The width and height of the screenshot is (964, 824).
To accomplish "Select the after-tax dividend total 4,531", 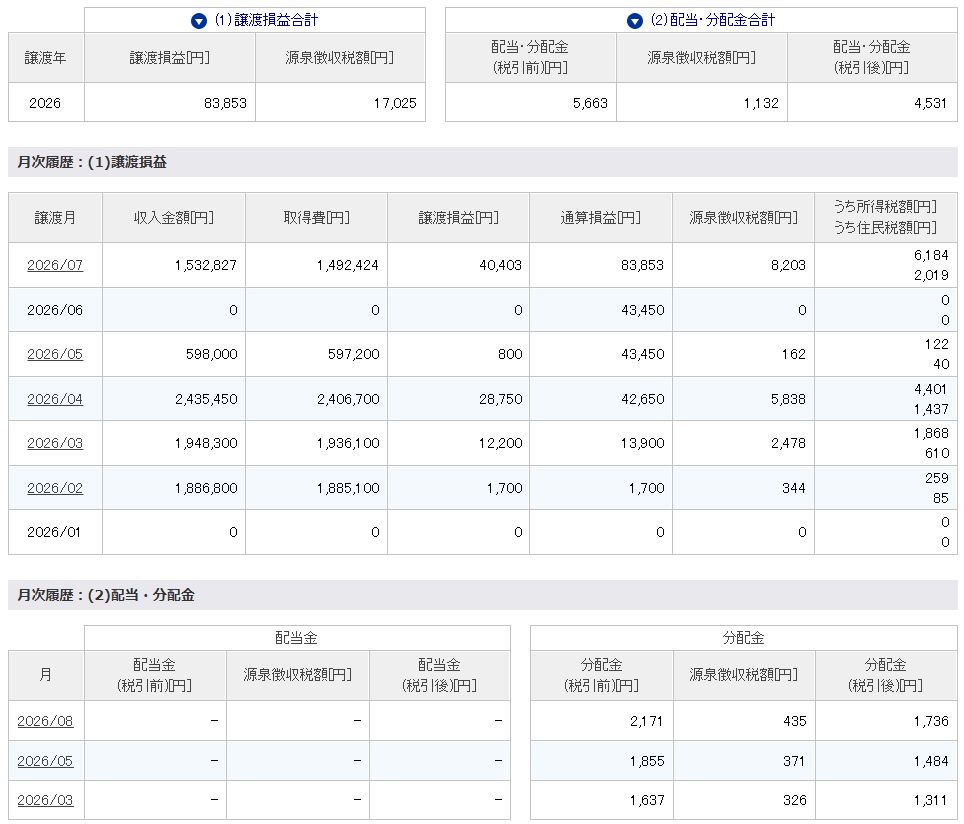I will [931, 103].
